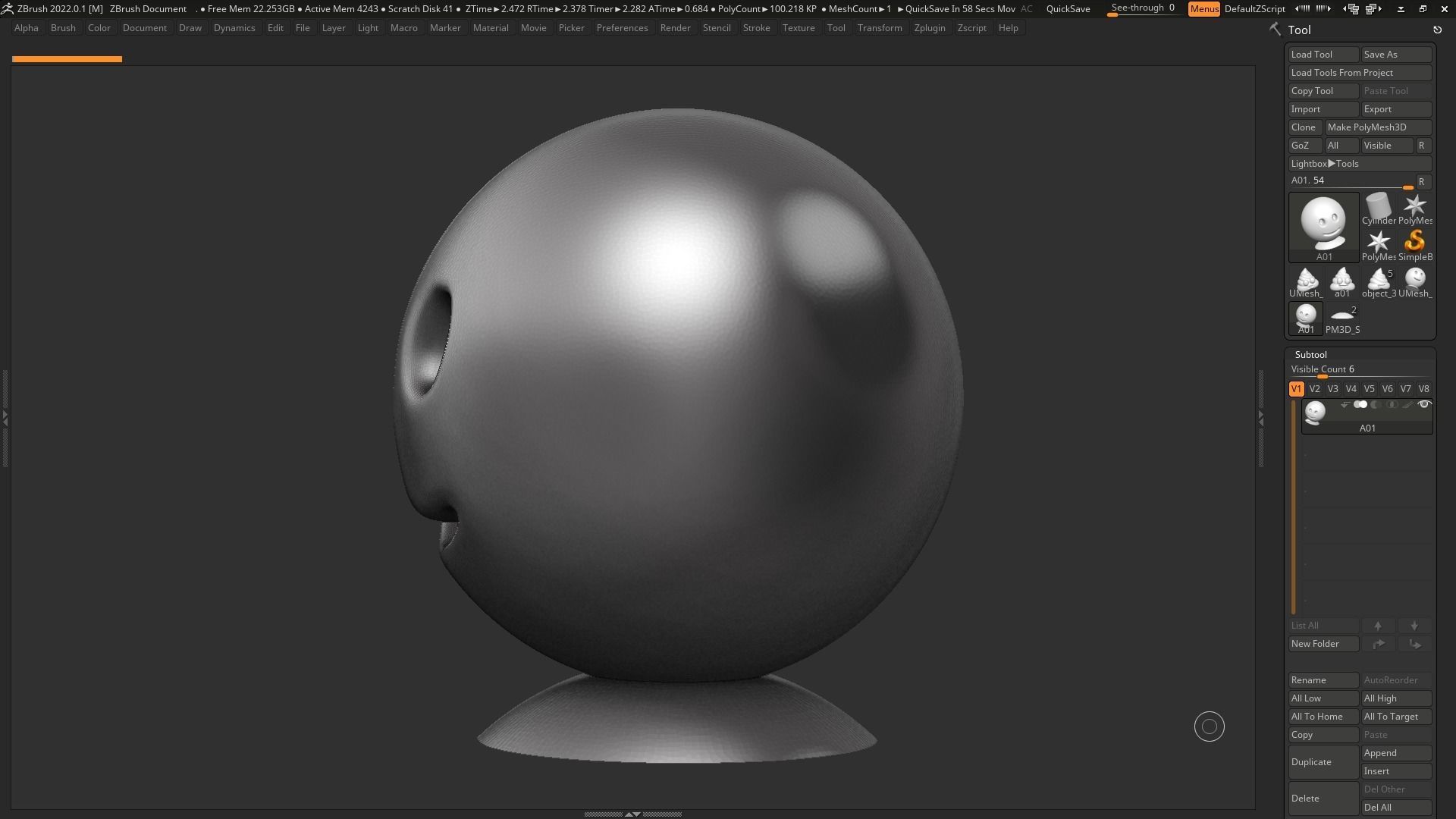Open the Material menu
The width and height of the screenshot is (1456, 819).
(491, 28)
